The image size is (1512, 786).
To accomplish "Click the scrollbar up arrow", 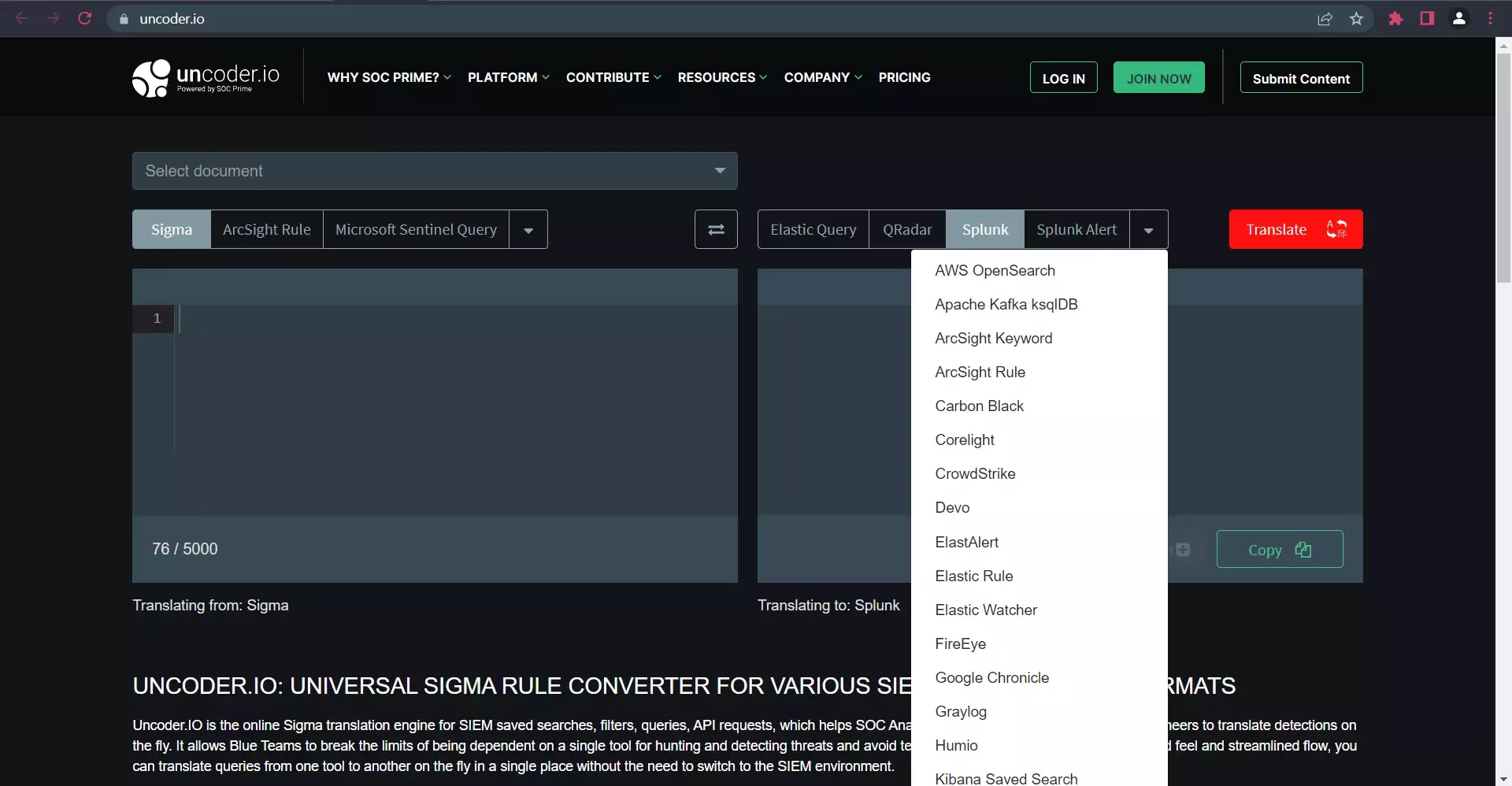I will (x=1503, y=46).
